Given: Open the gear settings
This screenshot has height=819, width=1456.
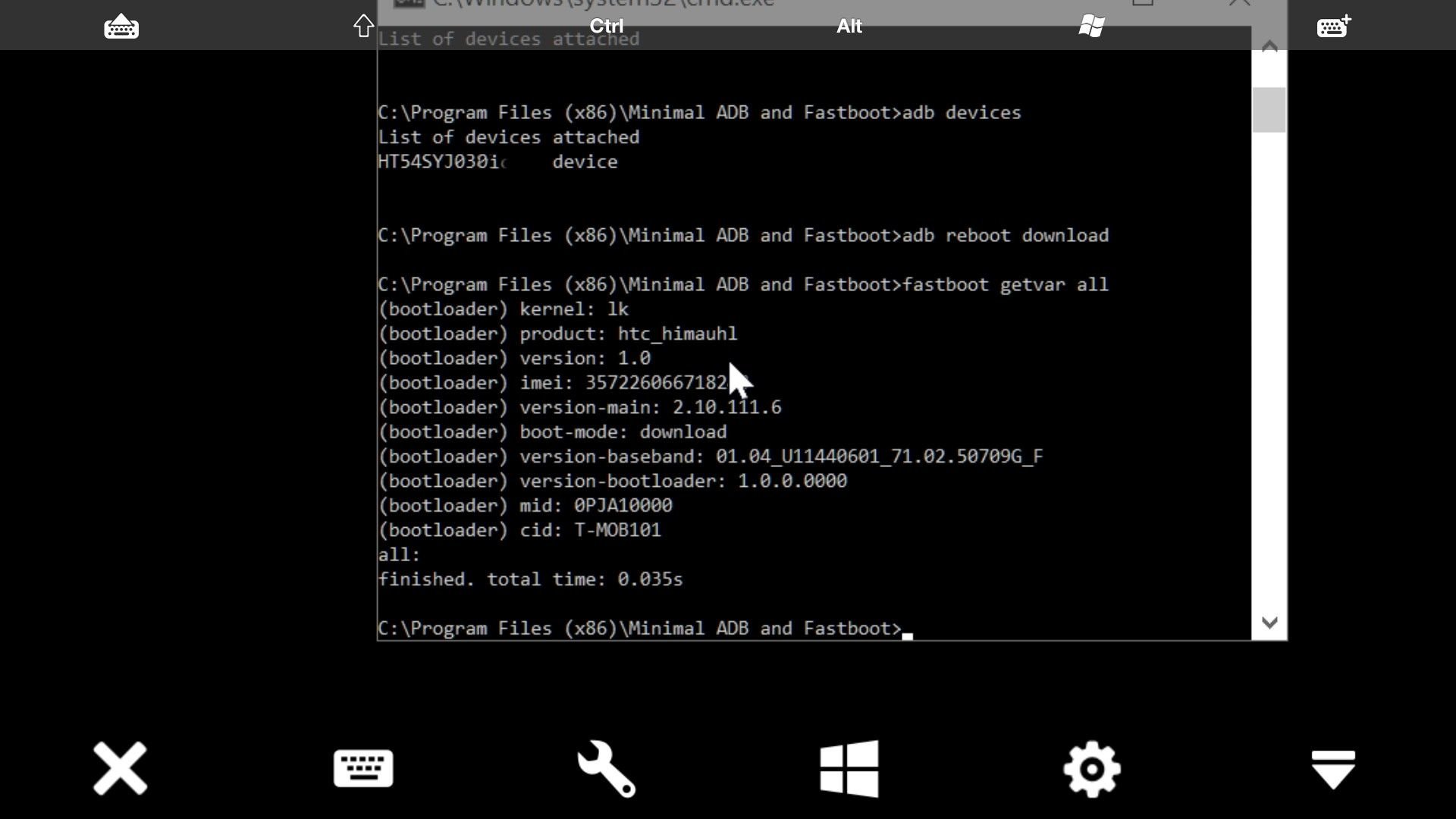Looking at the screenshot, I should 1092,769.
